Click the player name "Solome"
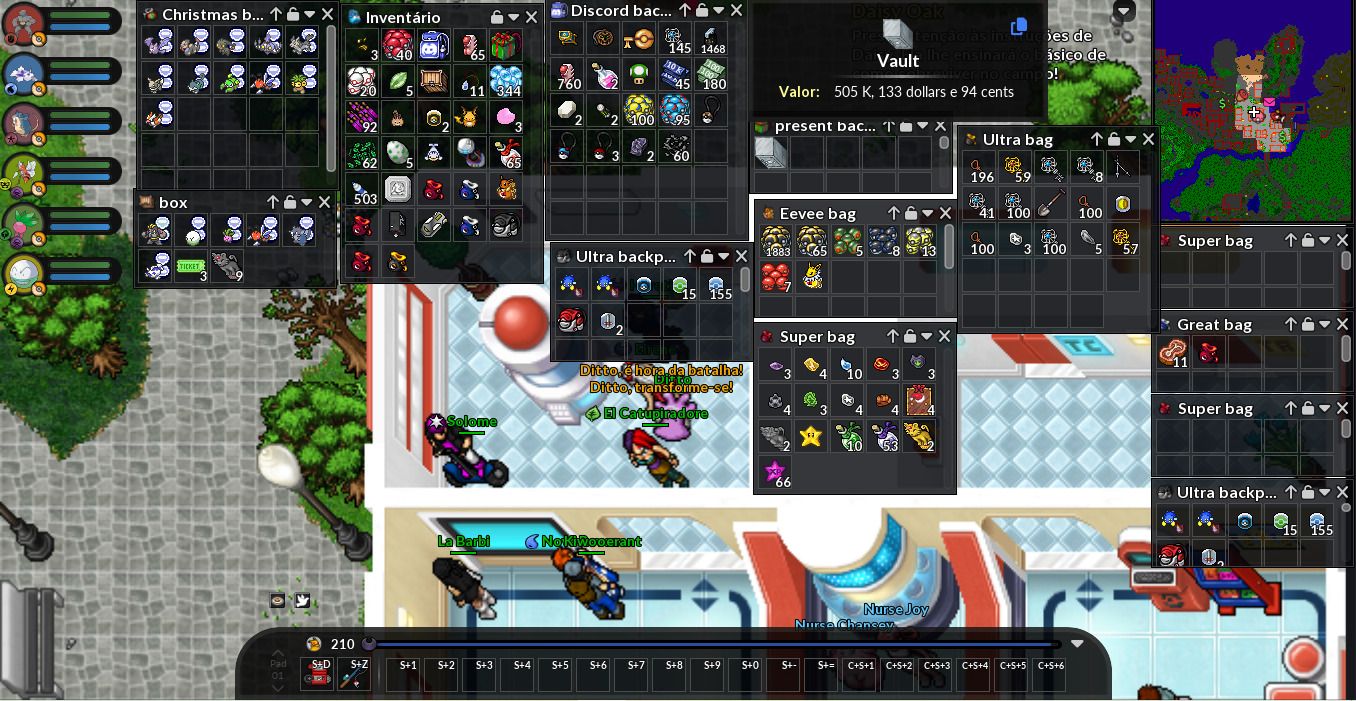The width and height of the screenshot is (1356, 701). (472, 421)
